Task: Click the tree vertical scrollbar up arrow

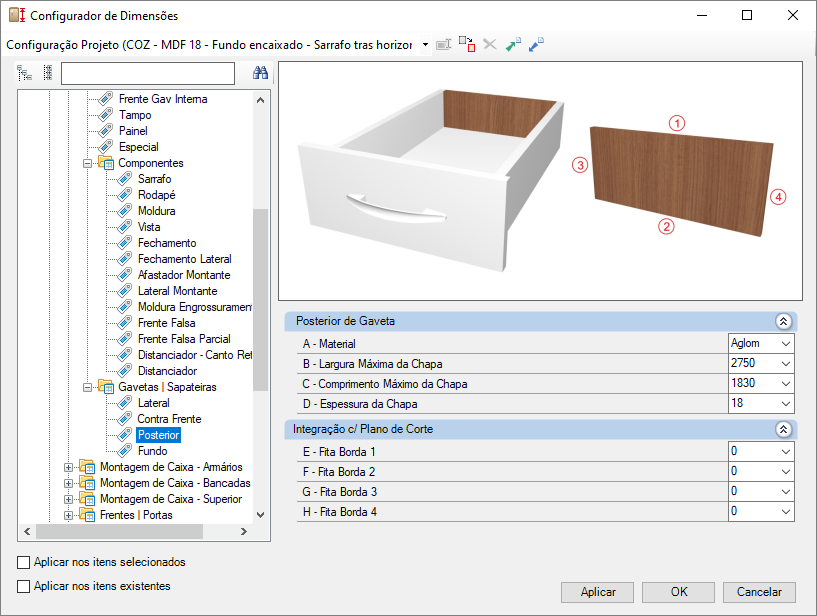Action: pos(261,100)
